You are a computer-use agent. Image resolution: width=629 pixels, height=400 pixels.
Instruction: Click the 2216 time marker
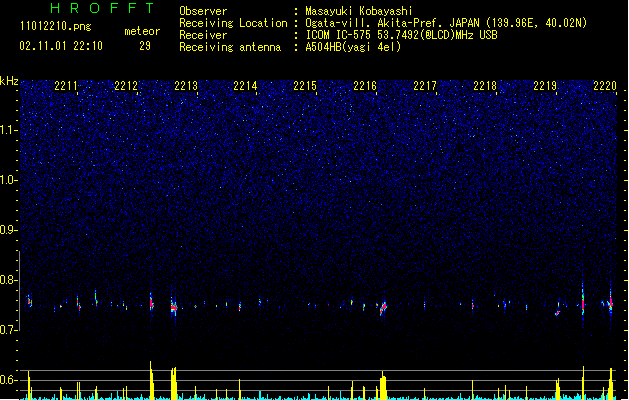pos(365,86)
